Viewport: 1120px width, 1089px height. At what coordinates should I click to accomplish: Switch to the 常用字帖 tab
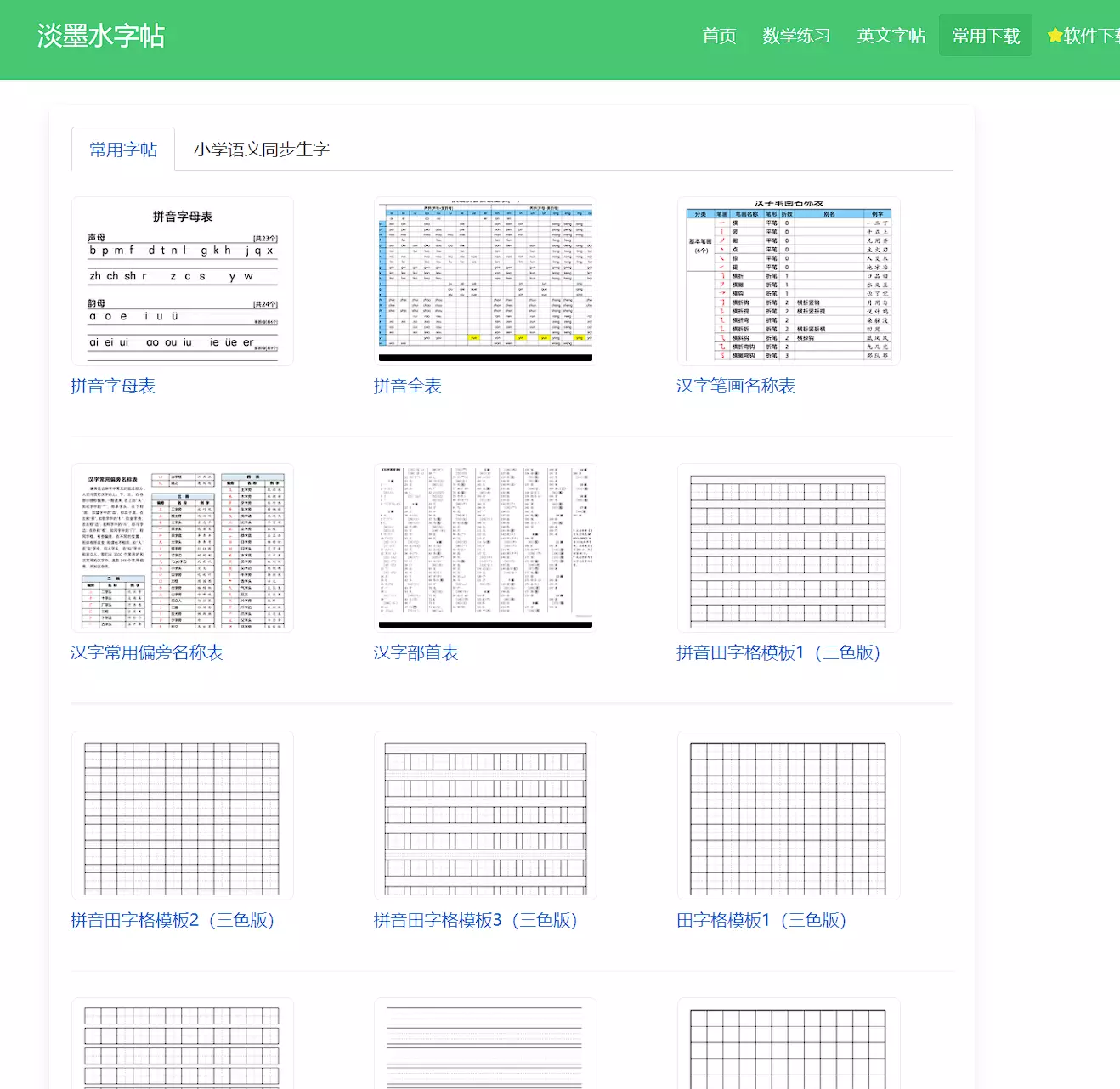tap(123, 150)
